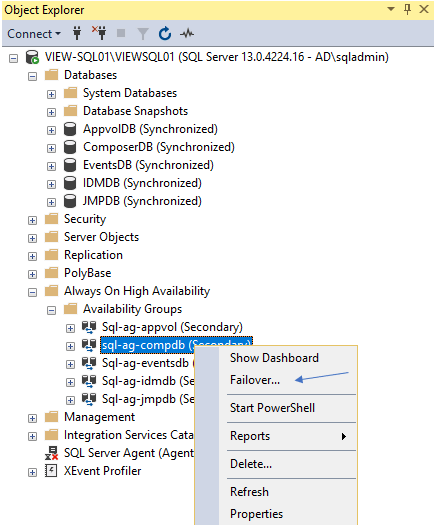Click the Database Snapshots folder icon
434x528 pixels.
[x=70, y=110]
